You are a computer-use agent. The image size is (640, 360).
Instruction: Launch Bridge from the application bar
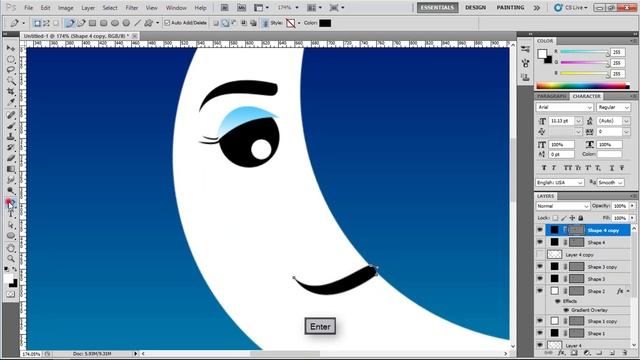click(224, 8)
